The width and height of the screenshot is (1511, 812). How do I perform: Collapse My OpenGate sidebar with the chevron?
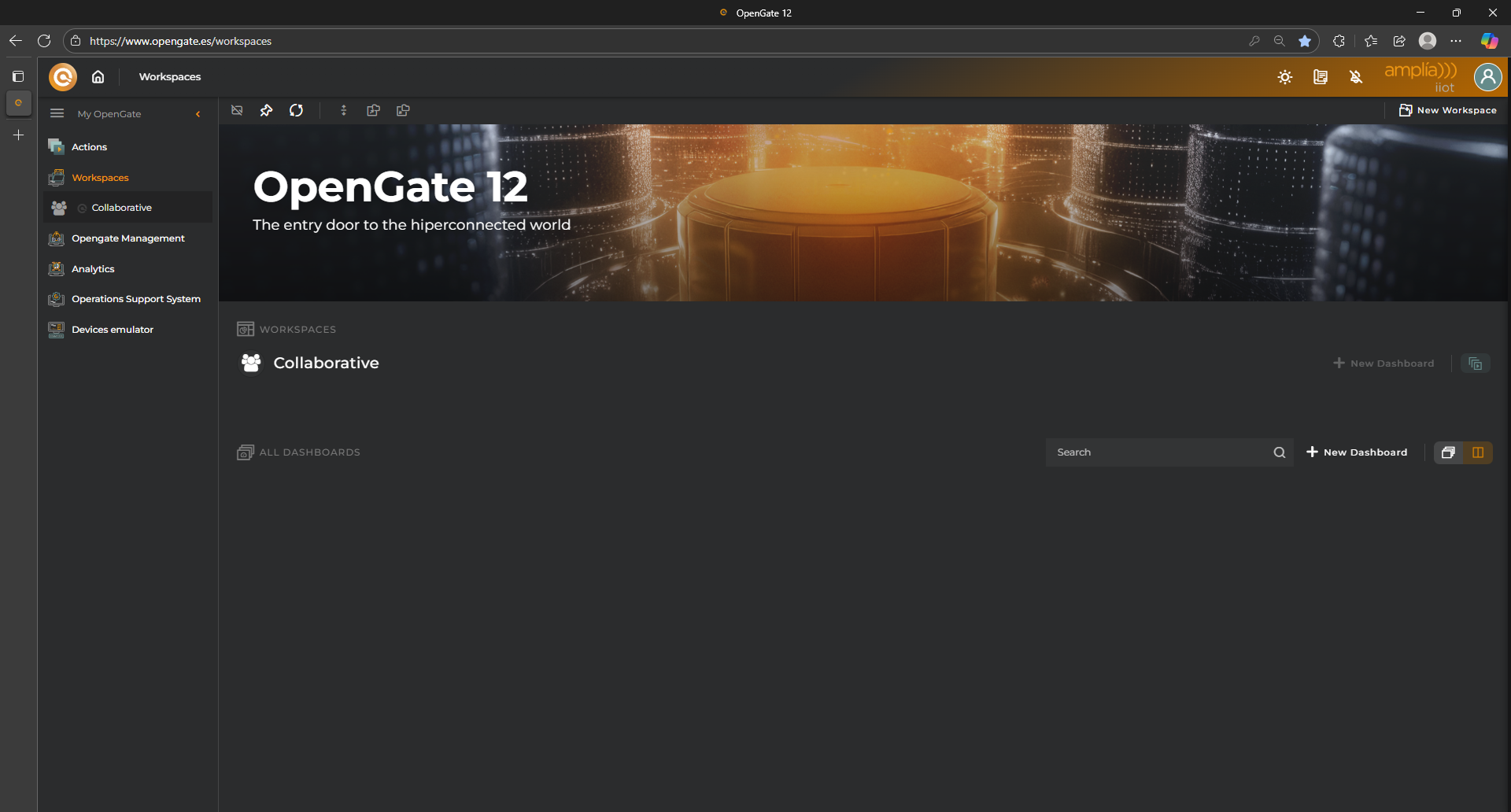(198, 114)
